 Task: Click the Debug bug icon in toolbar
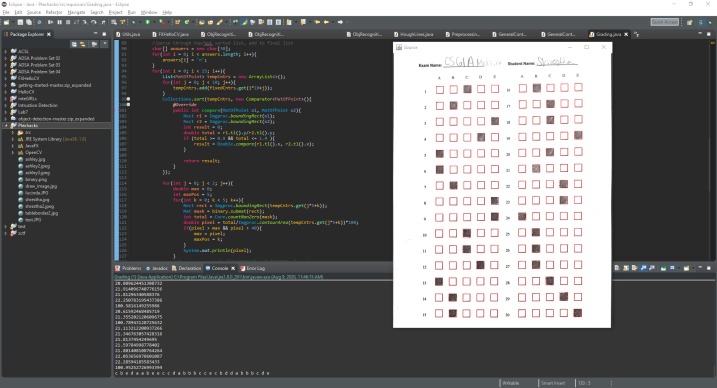click(x=133, y=22)
